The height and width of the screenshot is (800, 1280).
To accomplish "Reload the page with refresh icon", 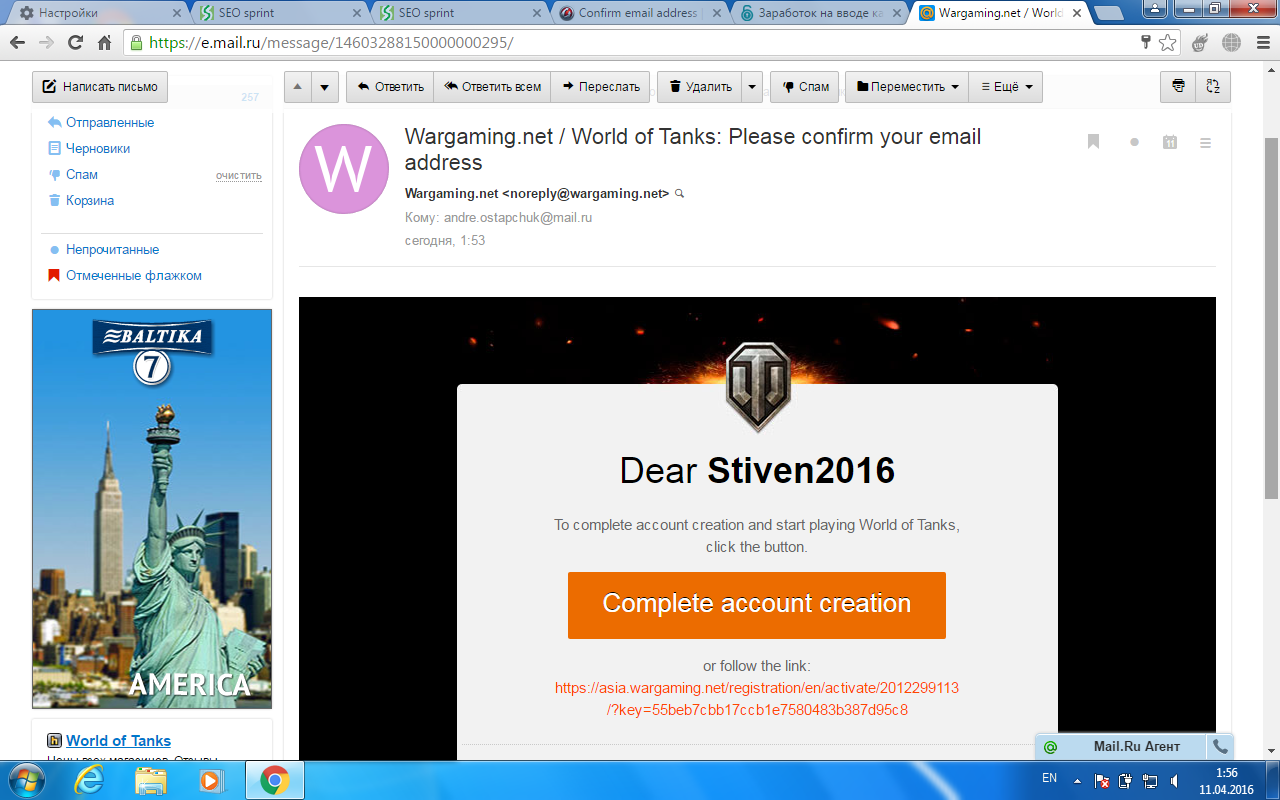I will pos(75,43).
